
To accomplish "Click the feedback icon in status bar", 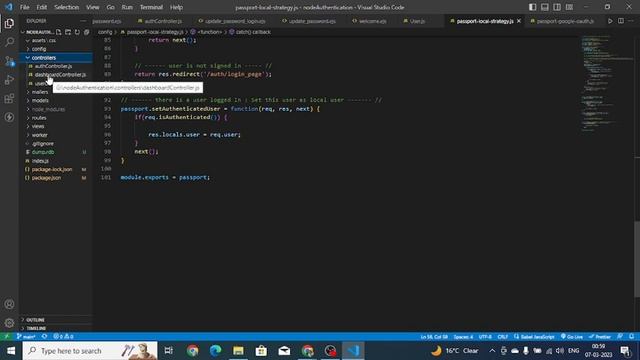I will [x=620, y=337].
